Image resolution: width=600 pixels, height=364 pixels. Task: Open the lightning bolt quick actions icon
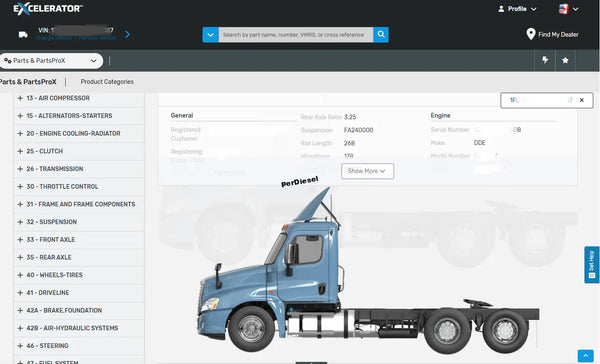tap(545, 60)
